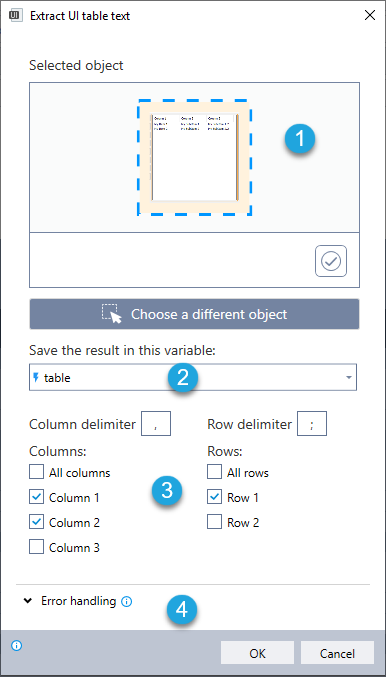Click the info icon in the footer bar
Image resolution: width=386 pixels, height=677 pixels.
tap(16, 646)
